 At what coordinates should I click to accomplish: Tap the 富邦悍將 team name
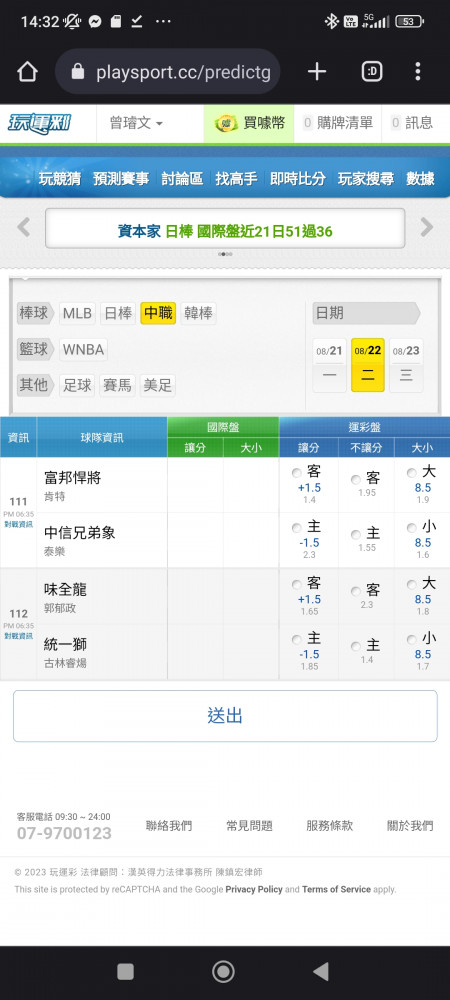click(x=73, y=477)
